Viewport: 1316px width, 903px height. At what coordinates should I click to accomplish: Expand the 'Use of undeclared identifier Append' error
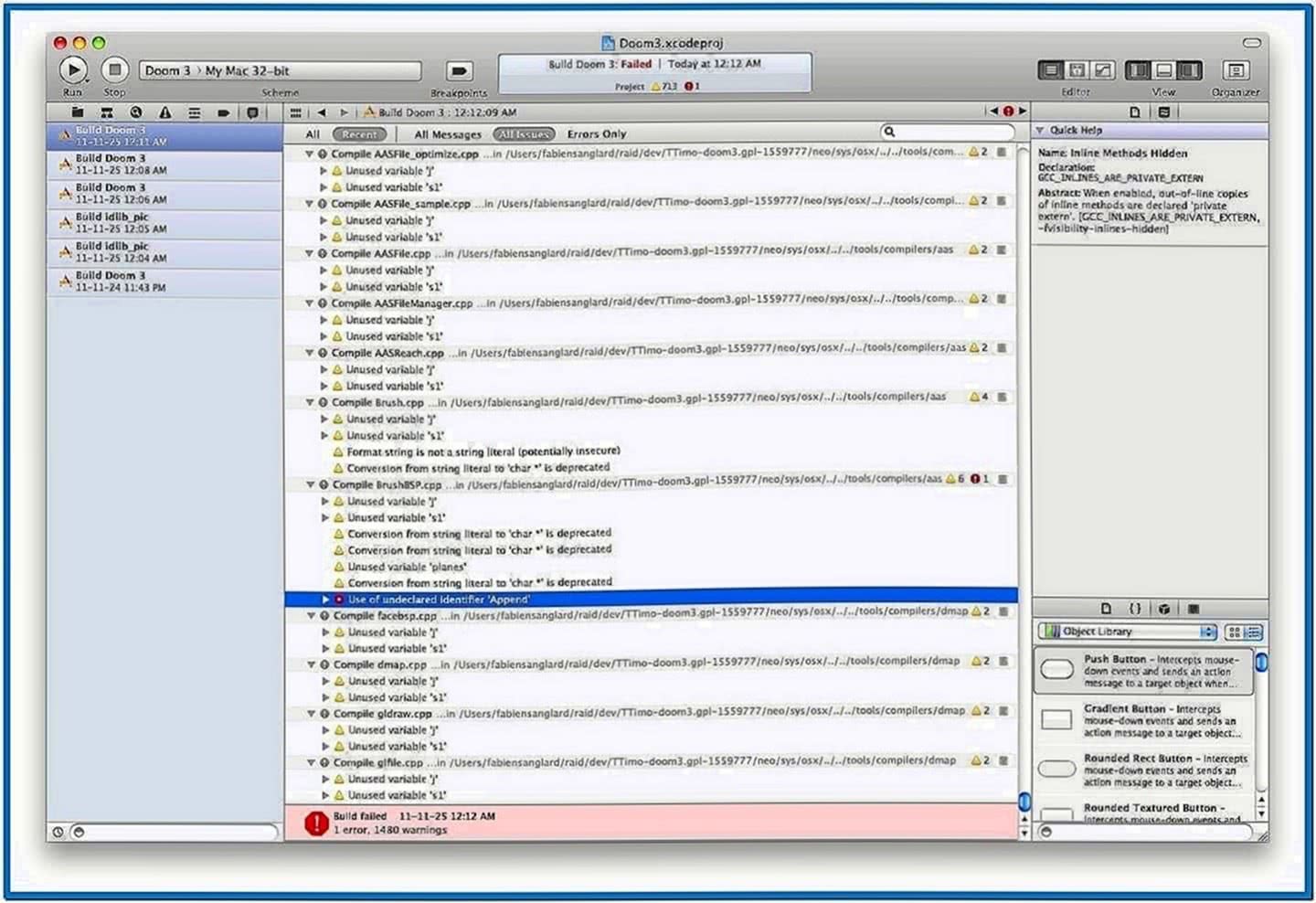tap(325, 600)
